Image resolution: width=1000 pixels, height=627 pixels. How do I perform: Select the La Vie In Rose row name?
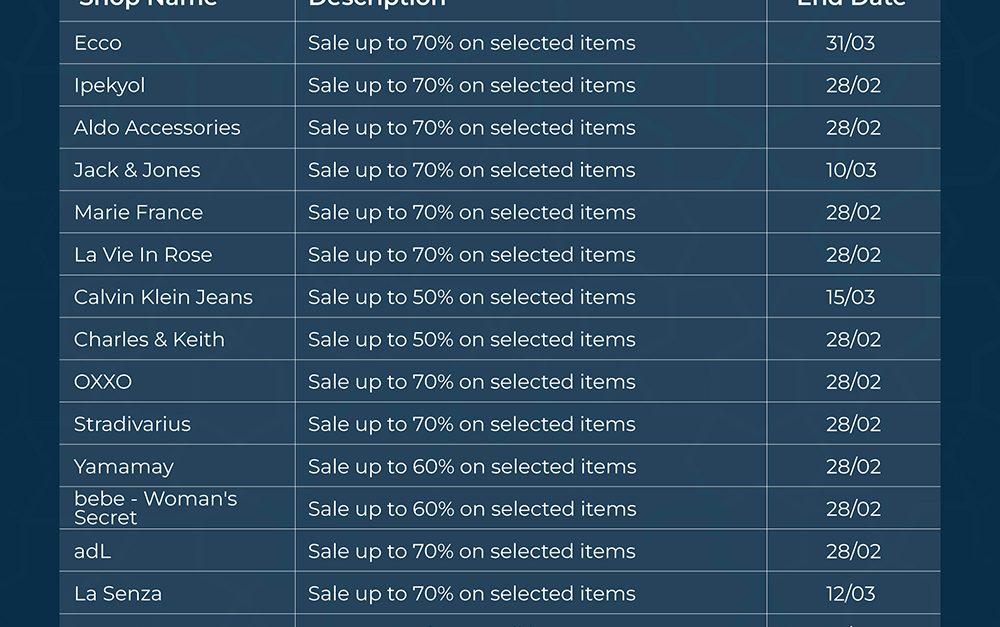pos(143,255)
